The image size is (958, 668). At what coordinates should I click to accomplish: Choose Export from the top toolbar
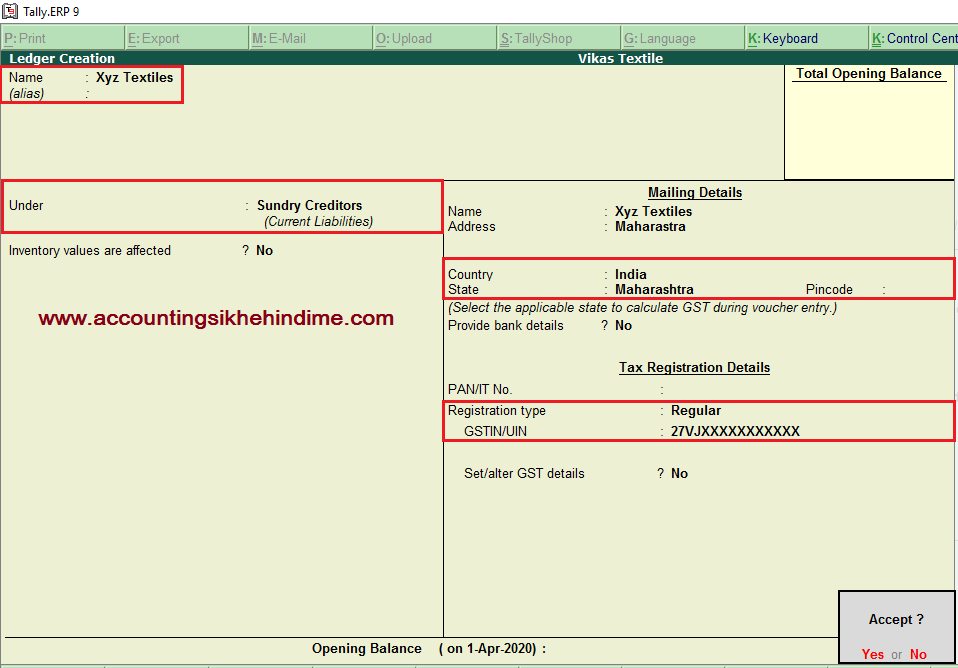[x=186, y=38]
